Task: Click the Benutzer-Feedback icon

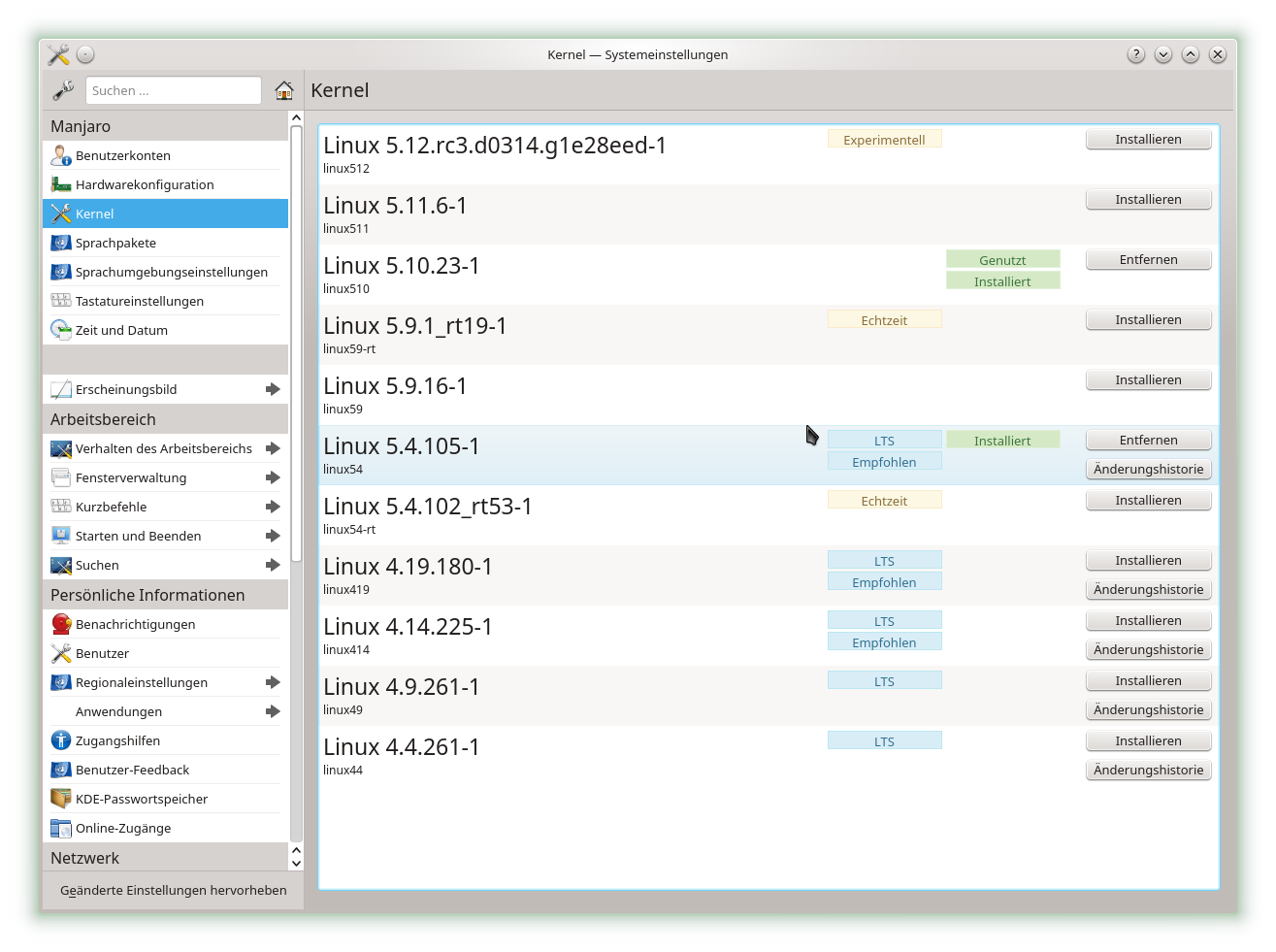Action: 61,770
